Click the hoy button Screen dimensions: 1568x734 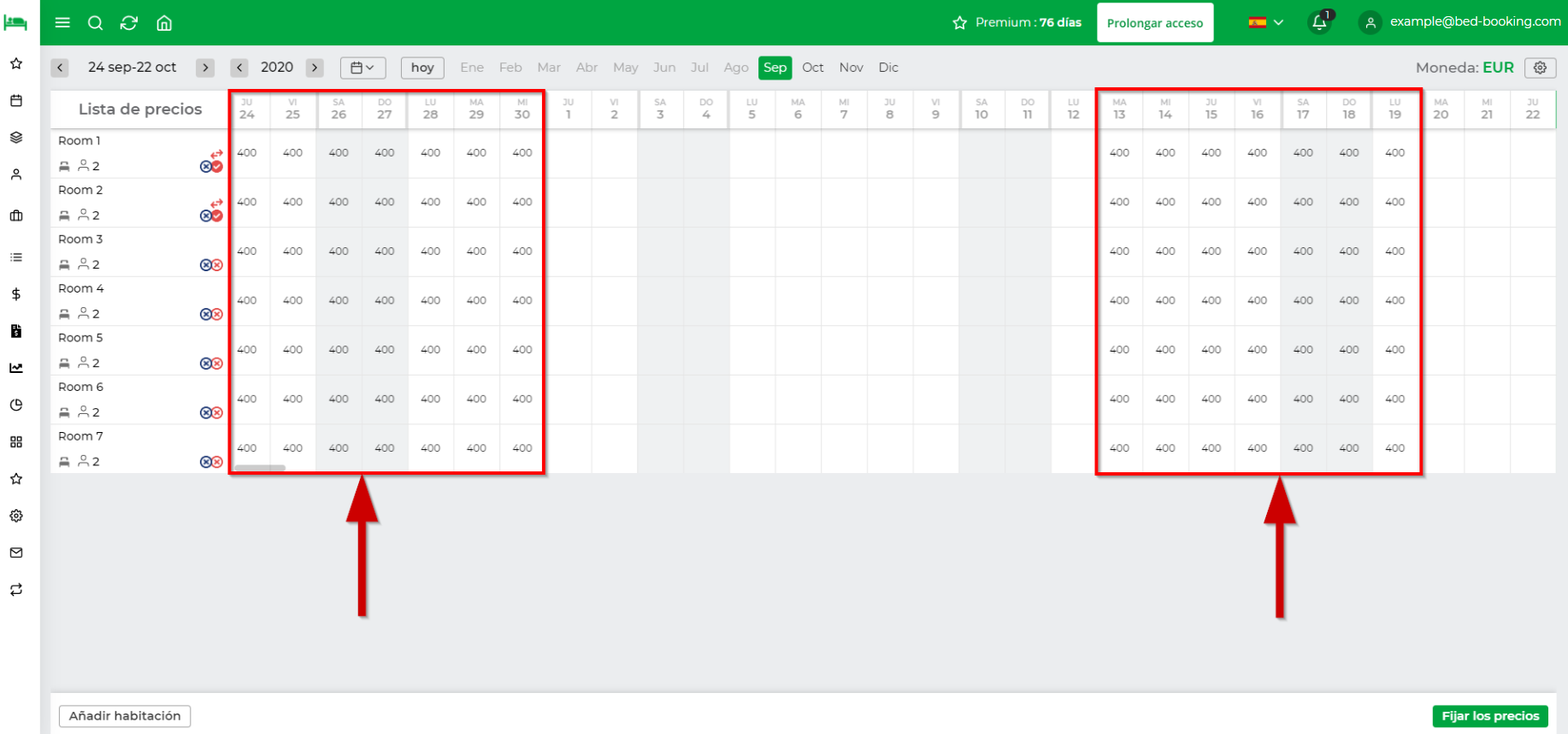(422, 68)
